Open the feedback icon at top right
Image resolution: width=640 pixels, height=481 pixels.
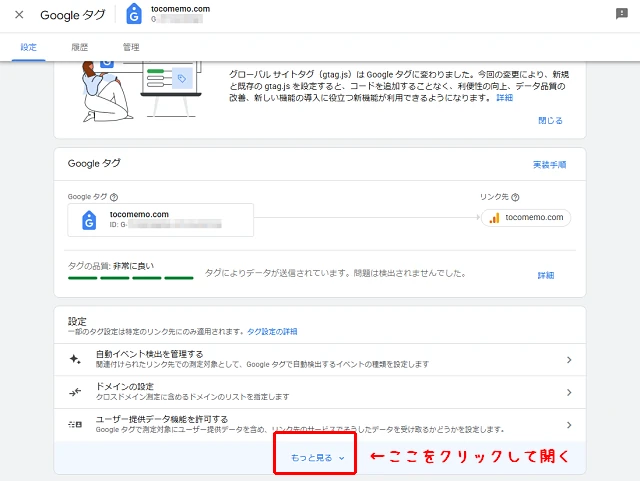[x=622, y=14]
